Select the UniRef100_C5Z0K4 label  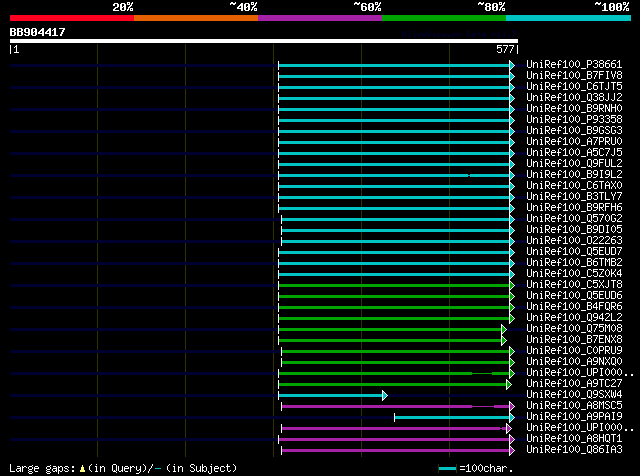click(574, 274)
